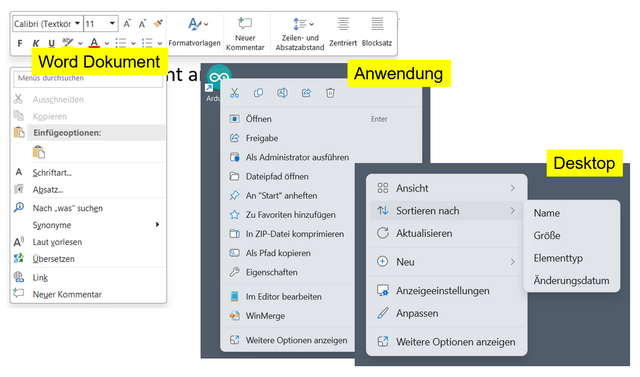Click the decrease font size icon
This screenshot has width=640, height=377.
click(x=142, y=24)
